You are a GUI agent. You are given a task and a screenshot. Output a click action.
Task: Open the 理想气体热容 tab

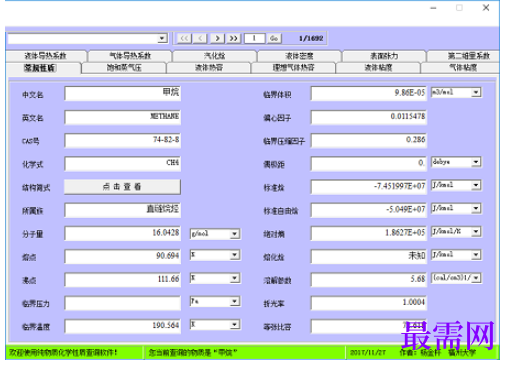[x=293, y=68]
